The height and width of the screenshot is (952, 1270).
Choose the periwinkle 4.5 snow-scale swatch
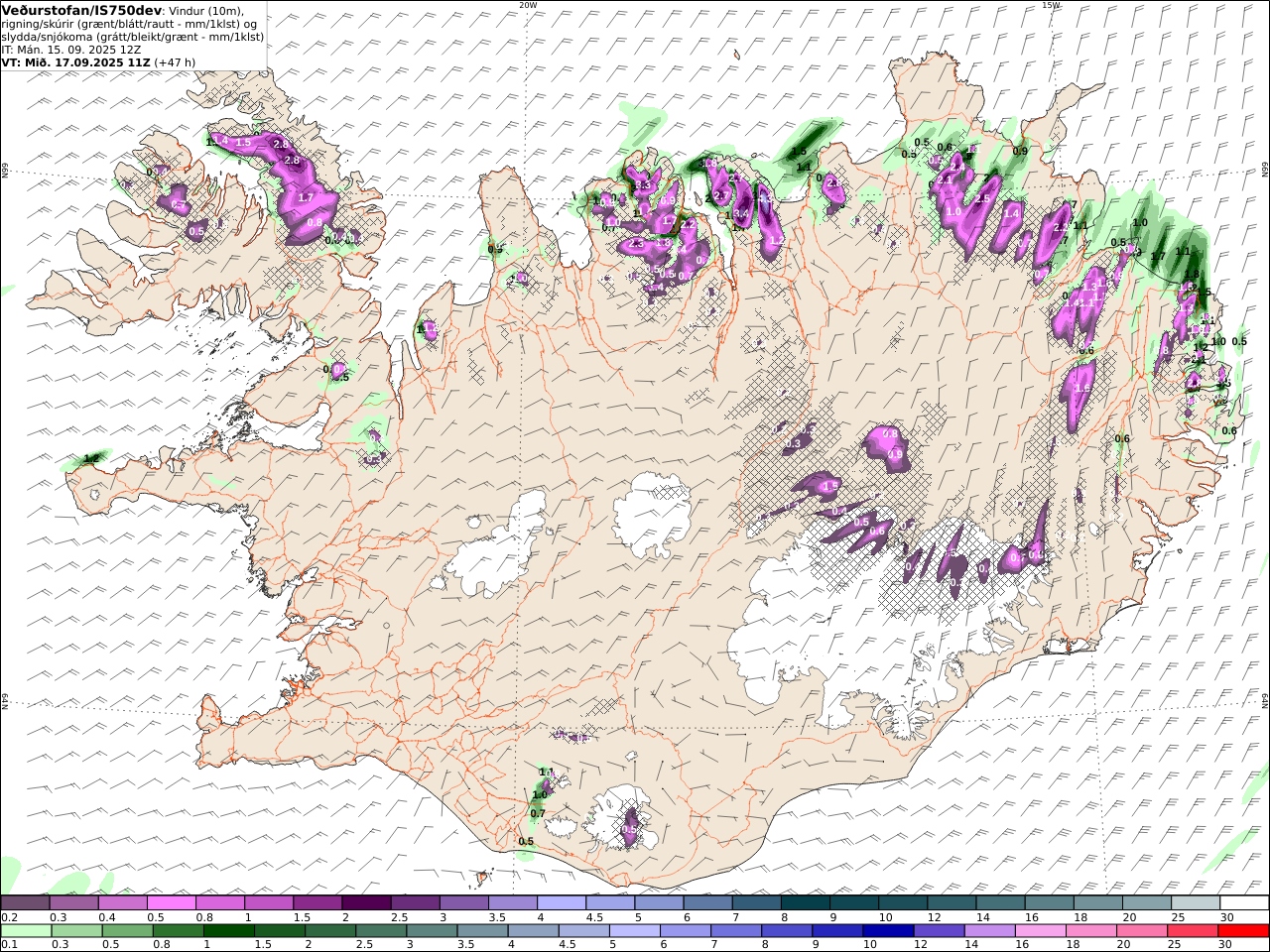click(610, 903)
